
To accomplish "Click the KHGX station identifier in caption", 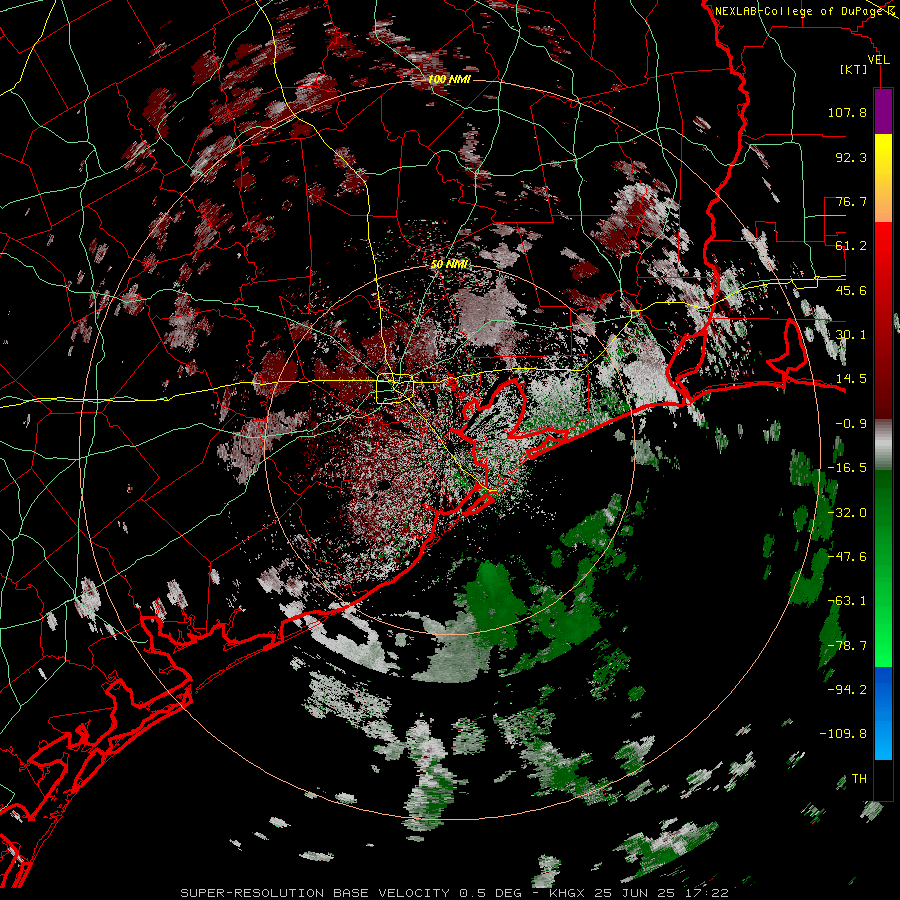I will tap(569, 893).
